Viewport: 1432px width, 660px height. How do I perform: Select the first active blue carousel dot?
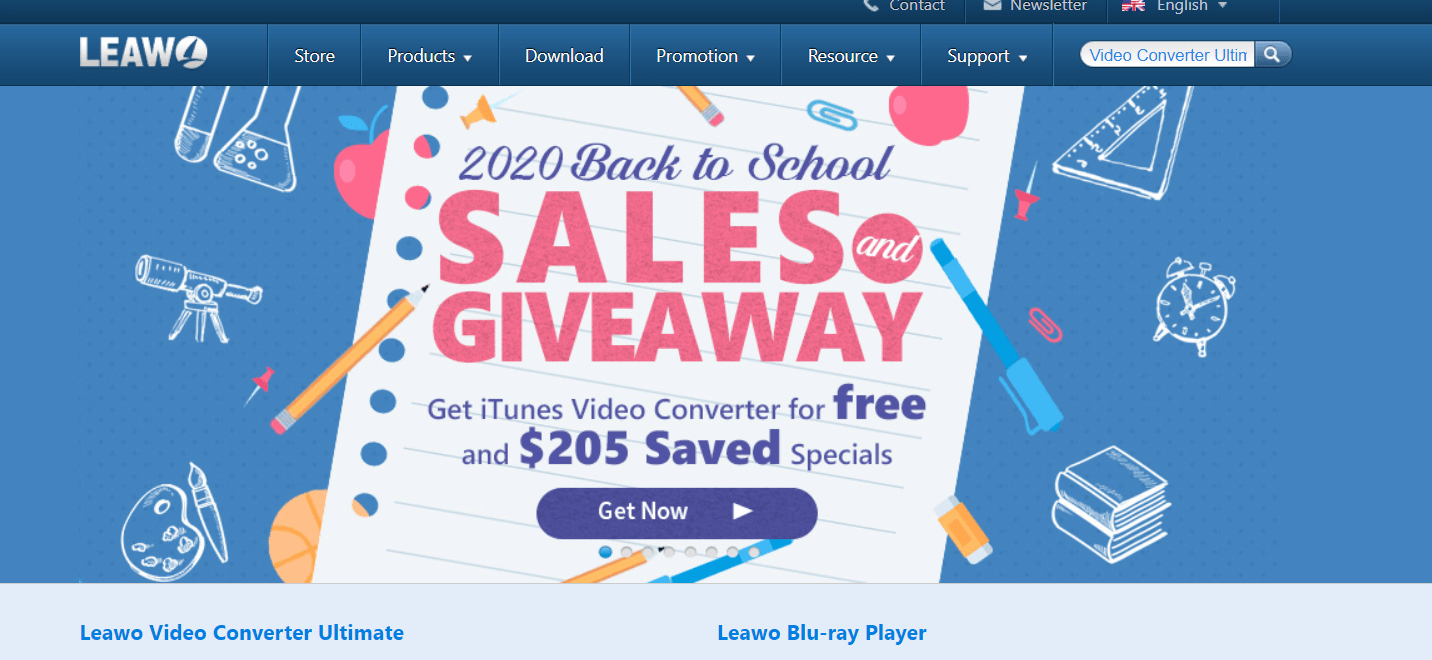pos(606,552)
